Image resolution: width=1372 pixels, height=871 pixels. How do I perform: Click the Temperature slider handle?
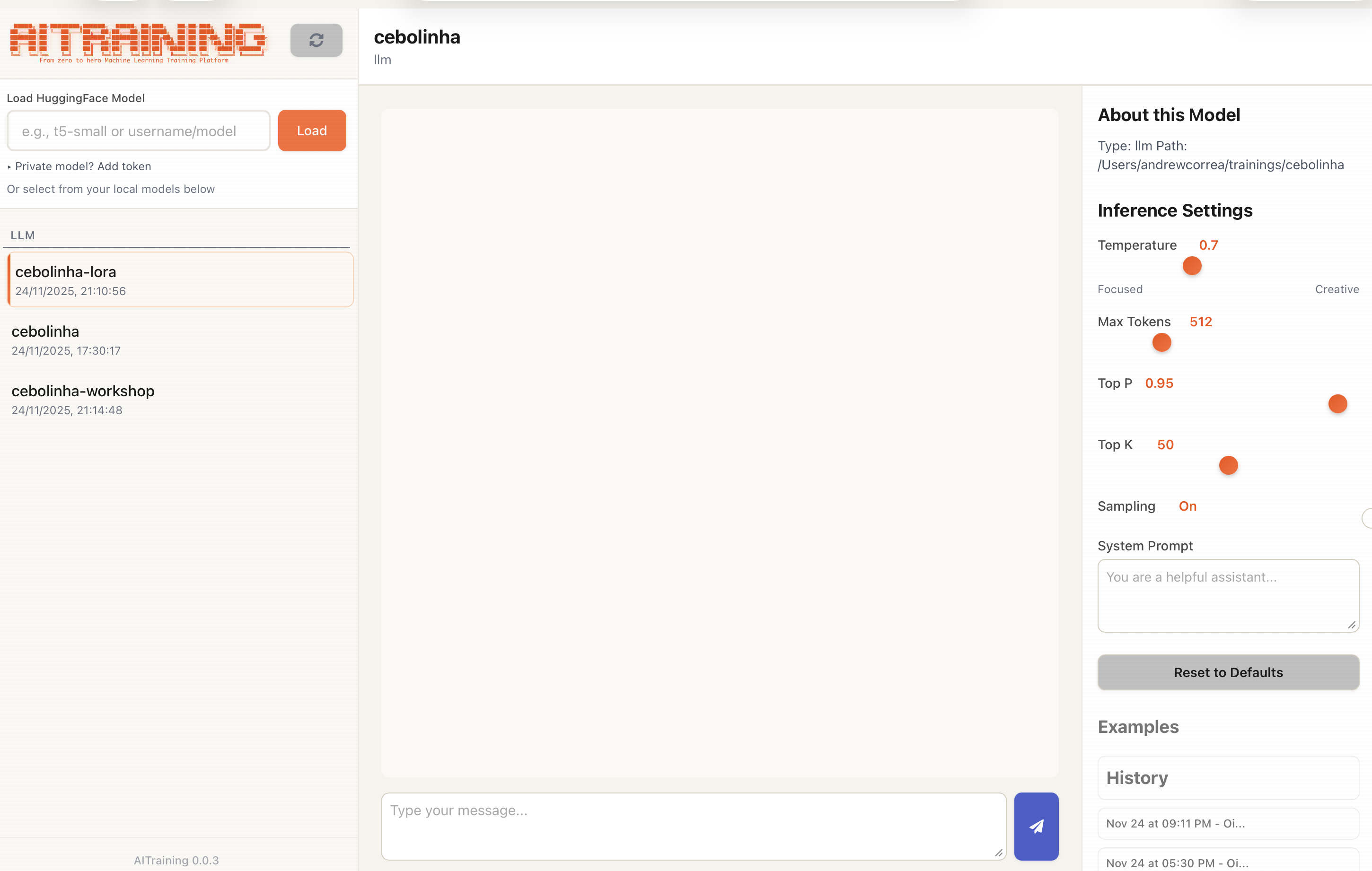[1191, 266]
